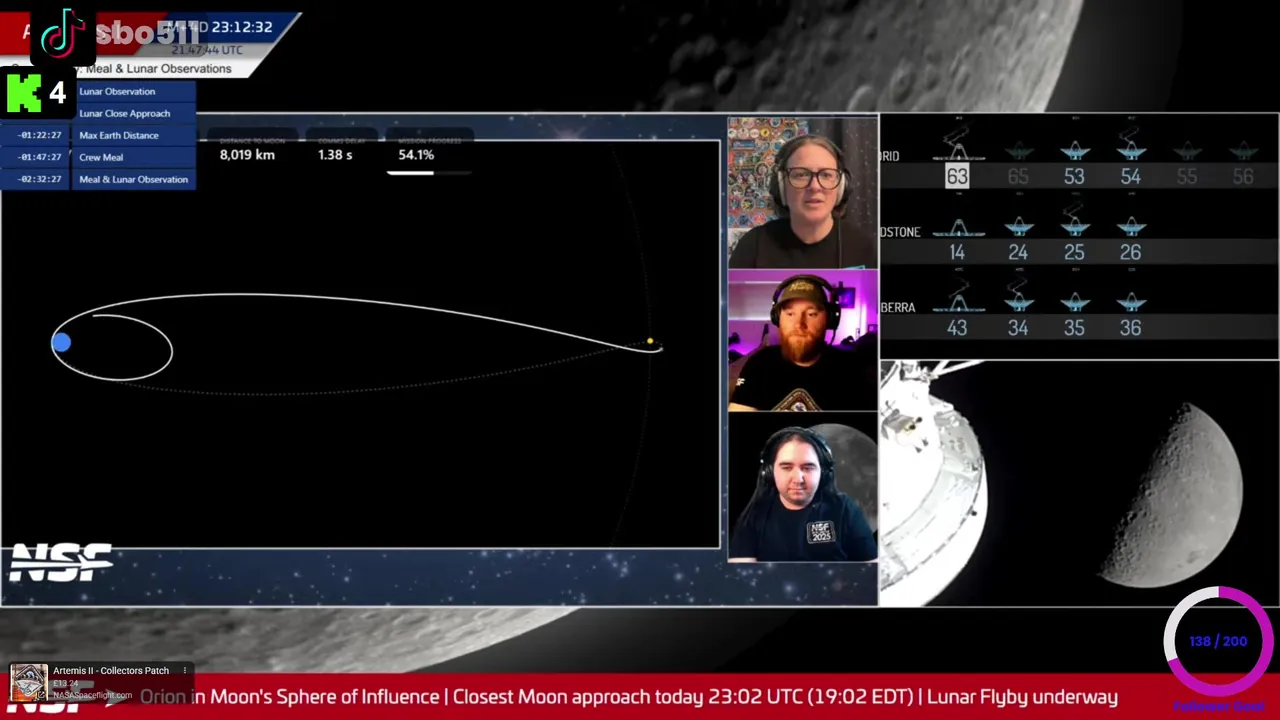
Task: Click the 1.38 s comms delay readout
Action: 335,155
